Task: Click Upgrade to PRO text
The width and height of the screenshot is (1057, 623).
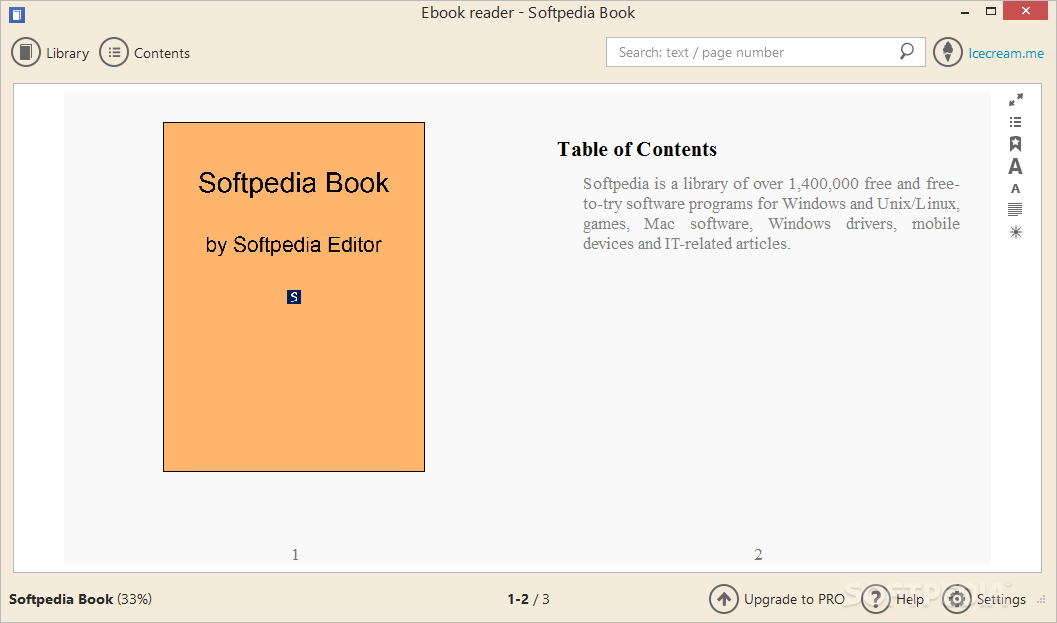Action: 794,599
